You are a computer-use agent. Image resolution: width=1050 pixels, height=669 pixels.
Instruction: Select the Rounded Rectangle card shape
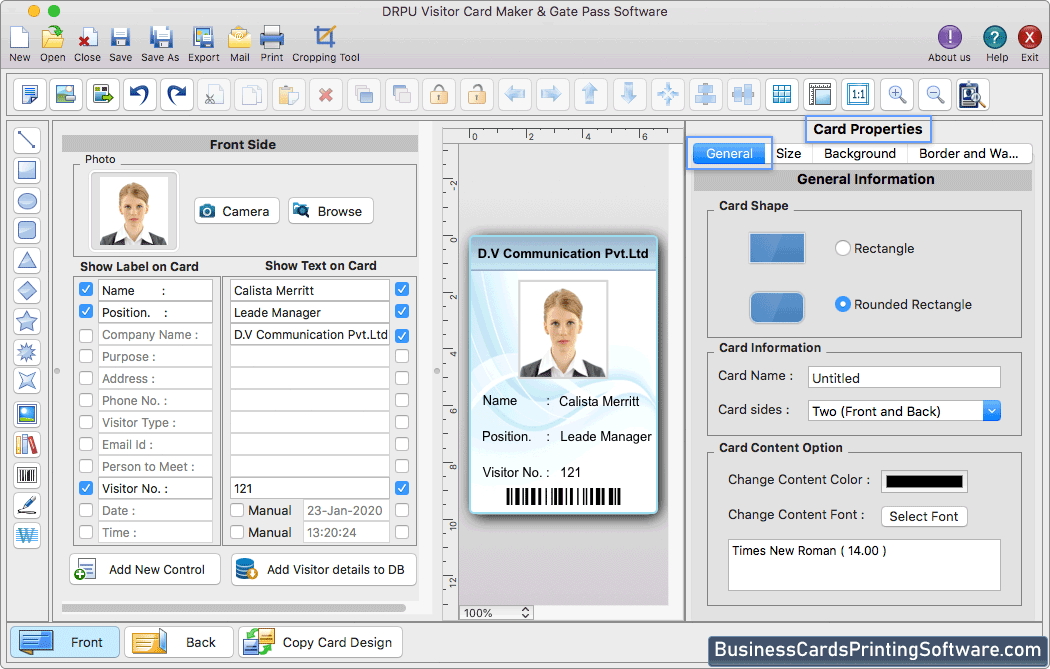point(842,304)
